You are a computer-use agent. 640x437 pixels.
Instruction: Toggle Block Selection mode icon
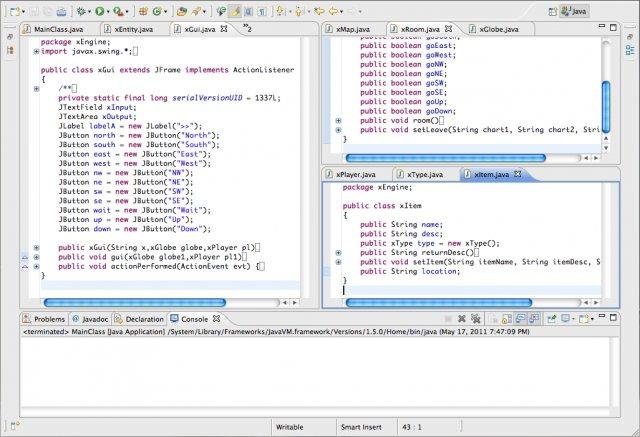[x=248, y=11]
